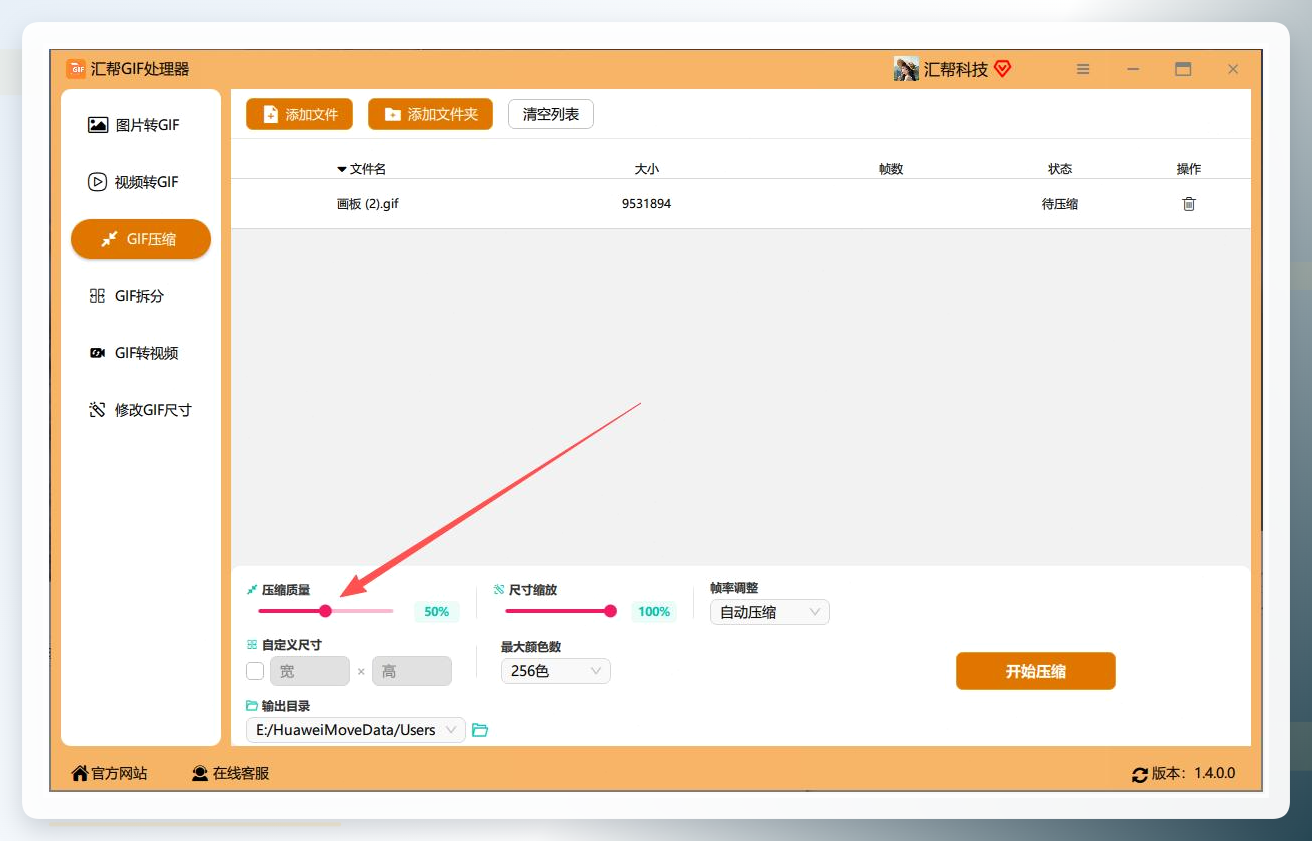
Task: Open the 视频转GIF section
Action: pyautogui.click(x=141, y=182)
